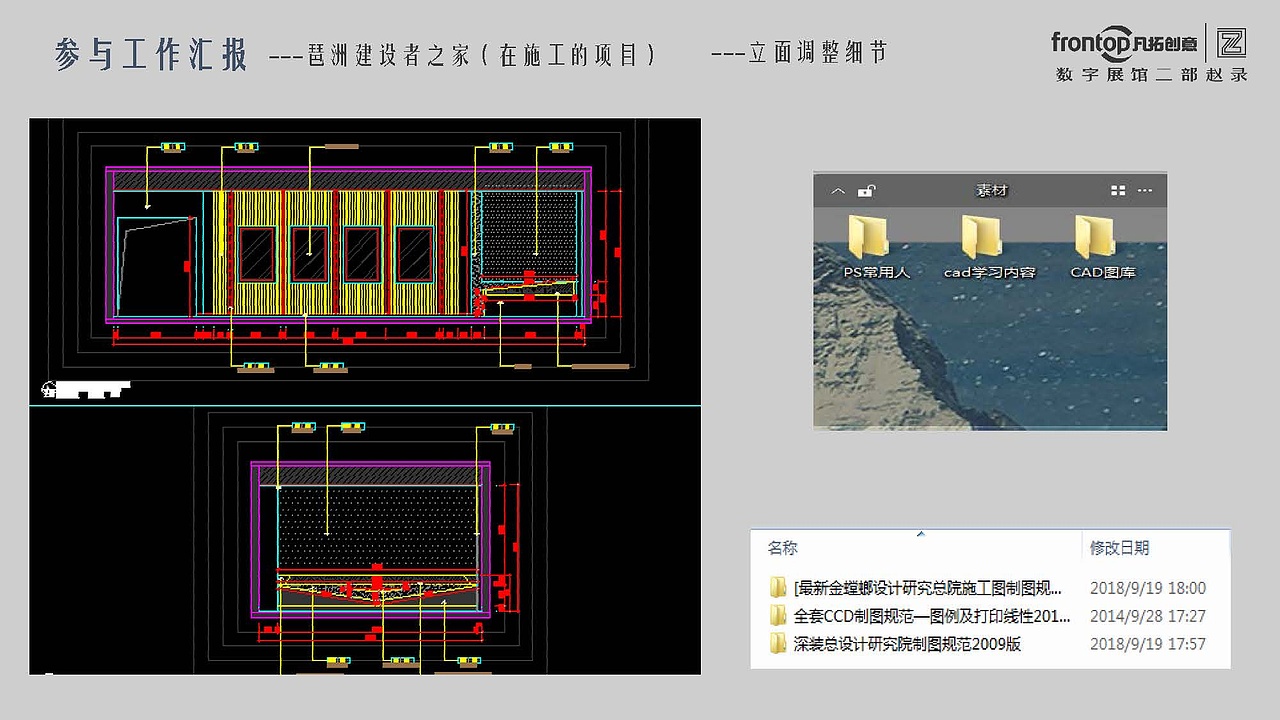Open the ⋯ overflow menu on 素材 panel
The image size is (1280, 720).
[1146, 190]
